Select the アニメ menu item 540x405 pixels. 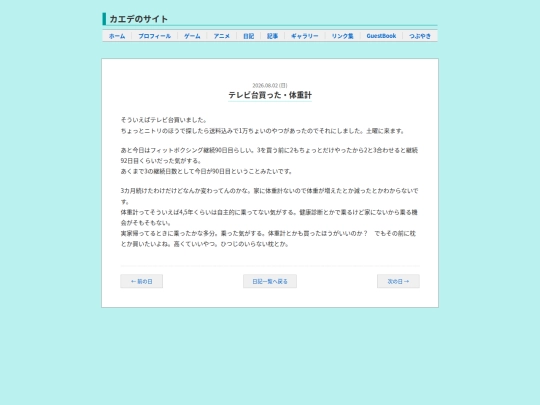[x=221, y=36]
